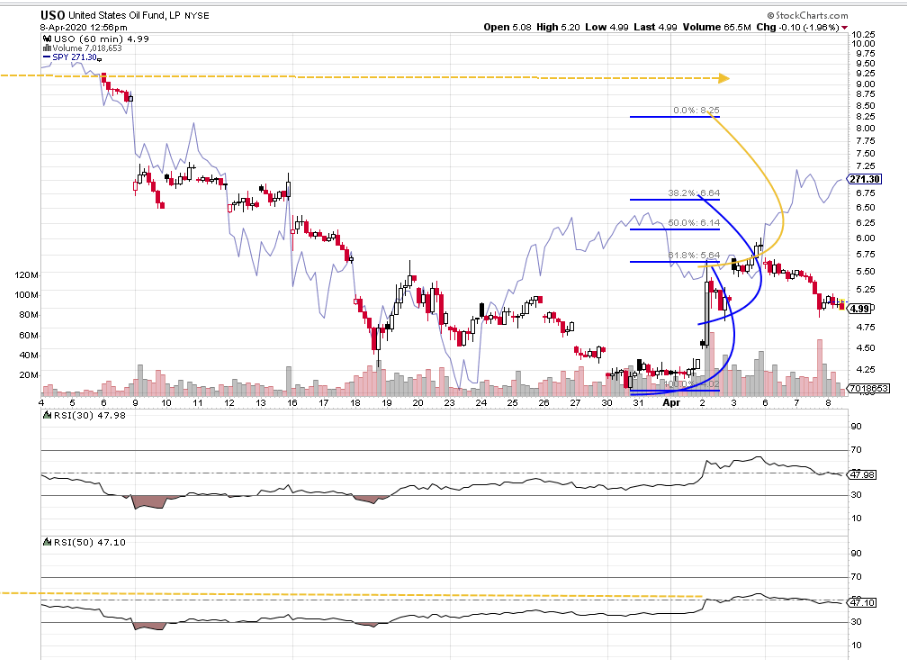Screen dimensions: 907x660
Task: Click the RSI(30) 47.98 panel label
Action: [90, 415]
